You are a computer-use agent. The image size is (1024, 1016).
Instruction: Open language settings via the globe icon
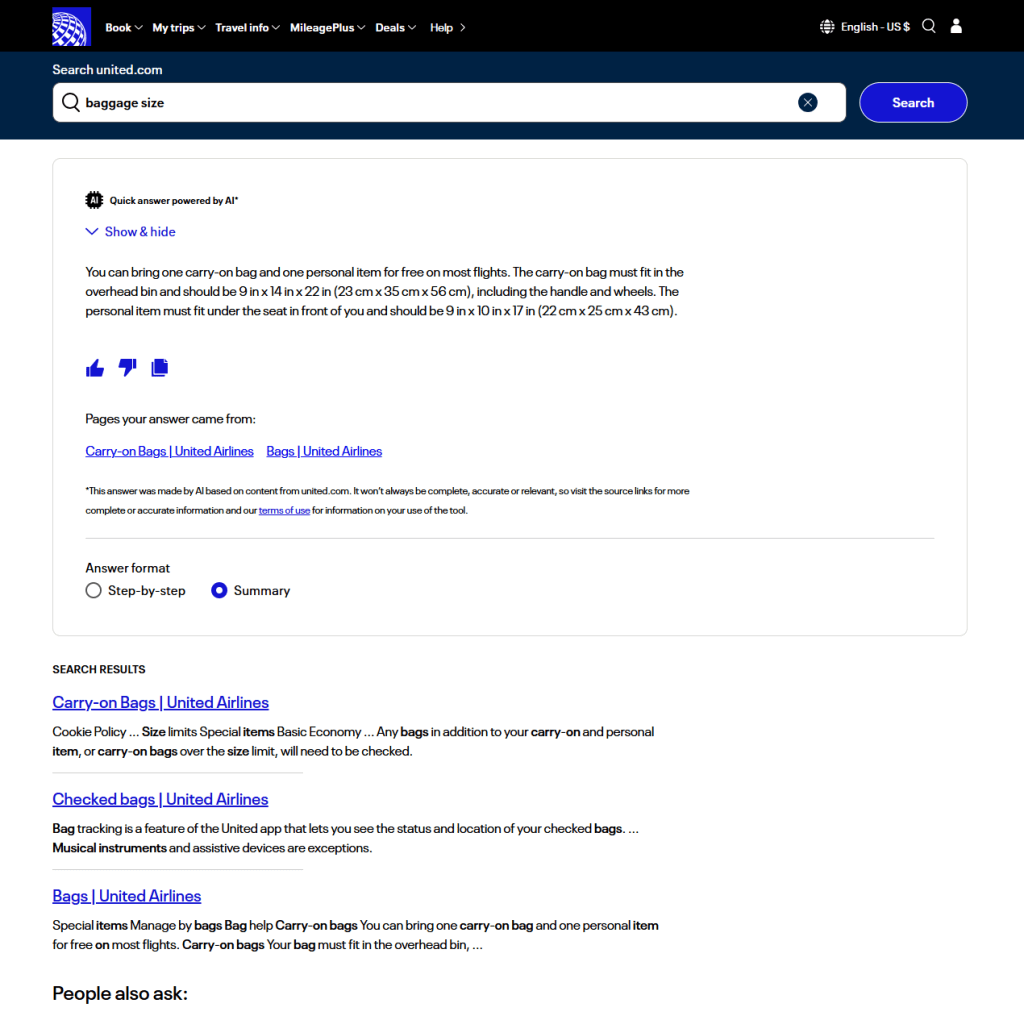tap(826, 25)
